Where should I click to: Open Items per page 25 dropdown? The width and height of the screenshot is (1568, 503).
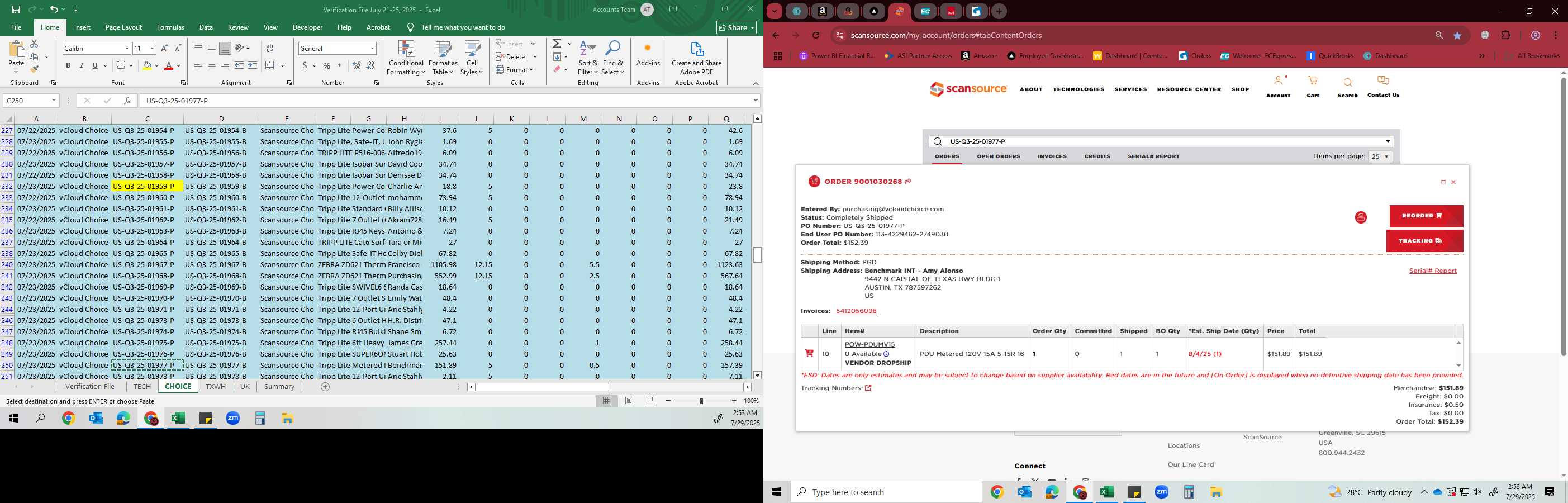[x=1380, y=157]
